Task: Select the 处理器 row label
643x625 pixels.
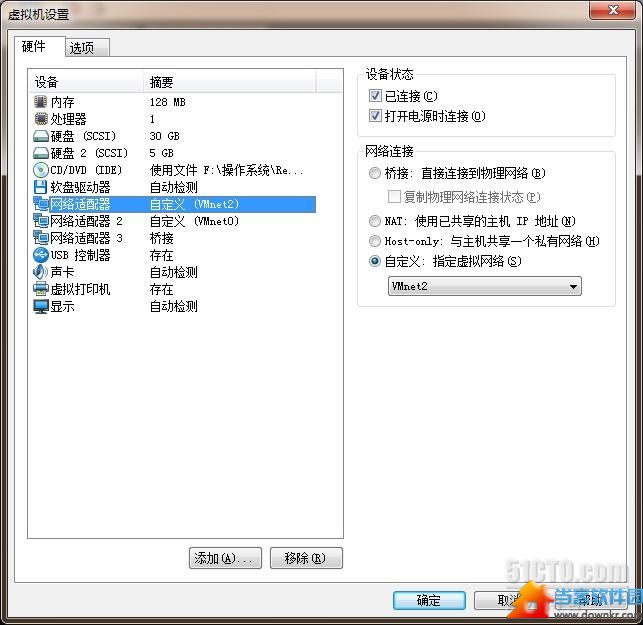Action: tap(68, 119)
